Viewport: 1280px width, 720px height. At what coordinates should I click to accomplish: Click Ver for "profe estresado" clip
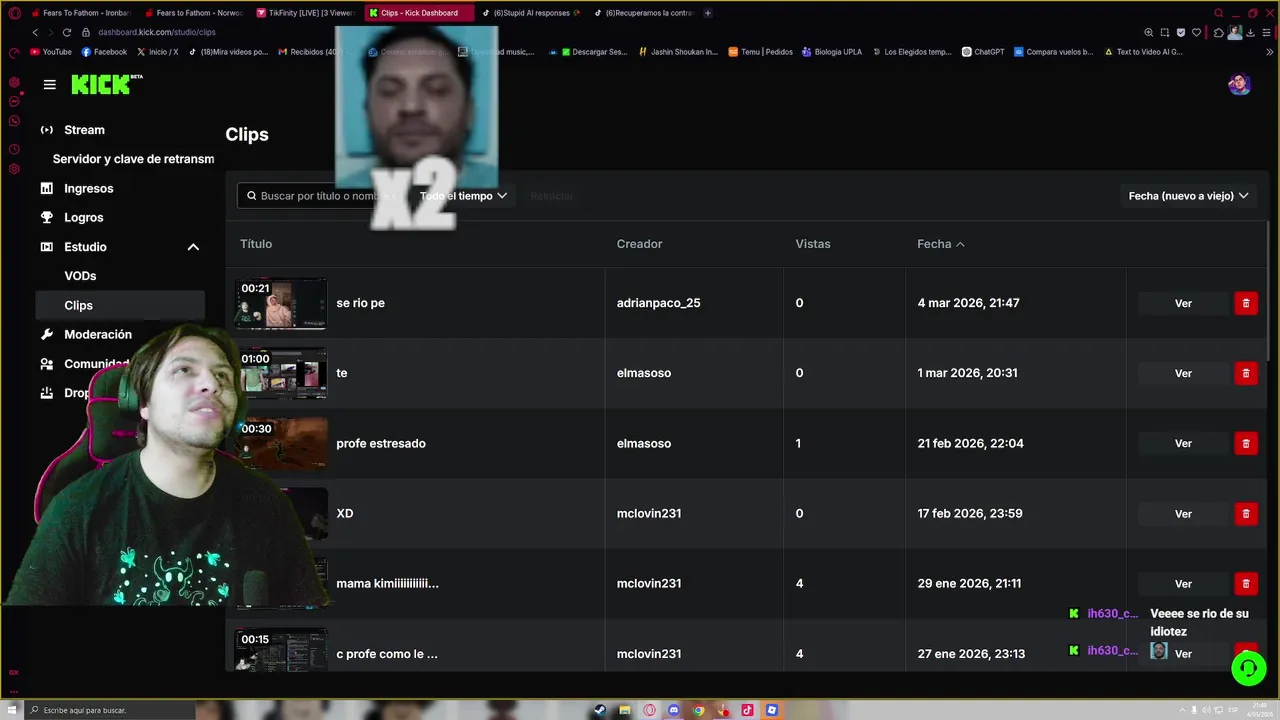[x=1183, y=443]
